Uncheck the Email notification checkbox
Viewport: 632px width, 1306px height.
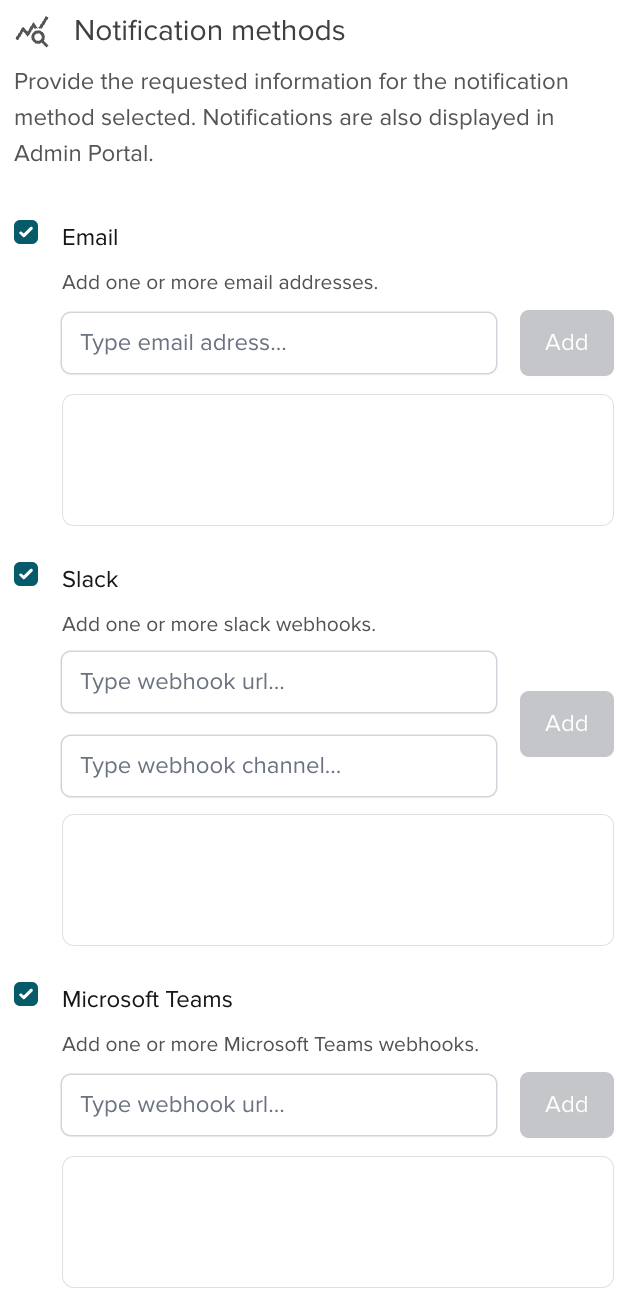pyautogui.click(x=25, y=231)
